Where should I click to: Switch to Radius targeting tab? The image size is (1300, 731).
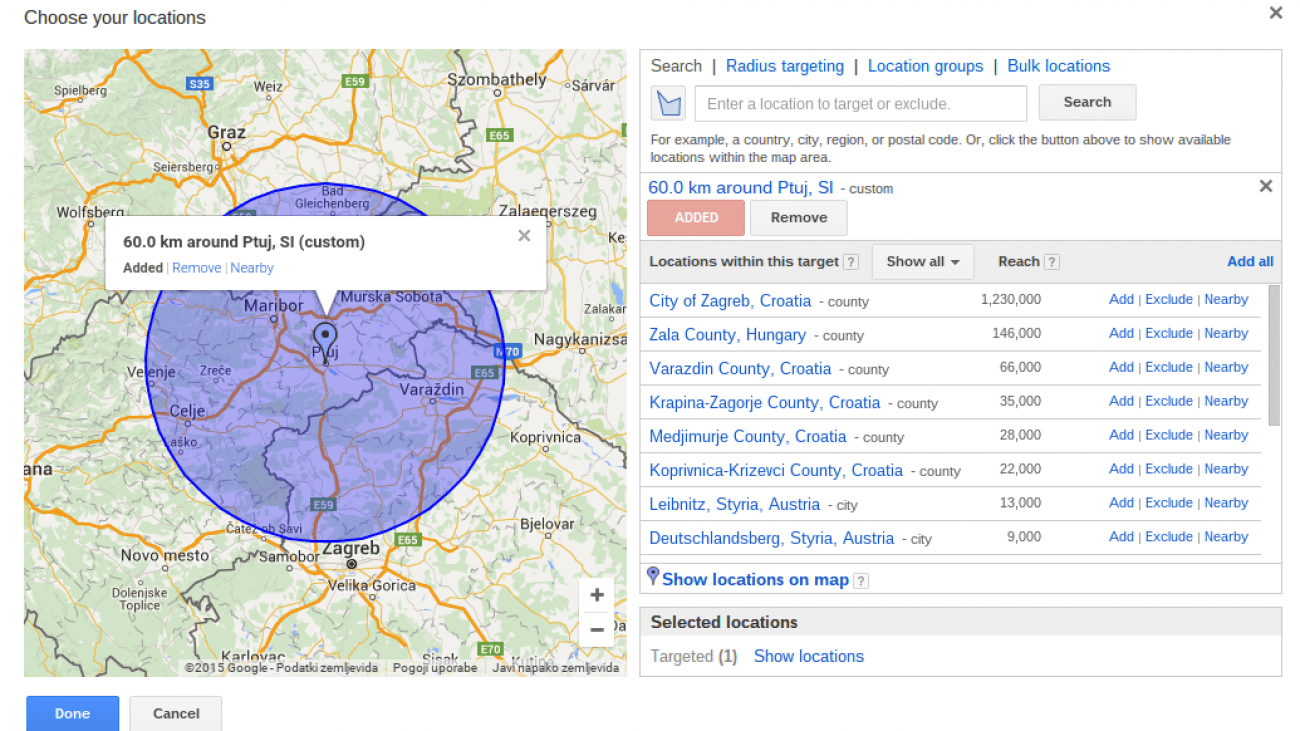[x=784, y=66]
